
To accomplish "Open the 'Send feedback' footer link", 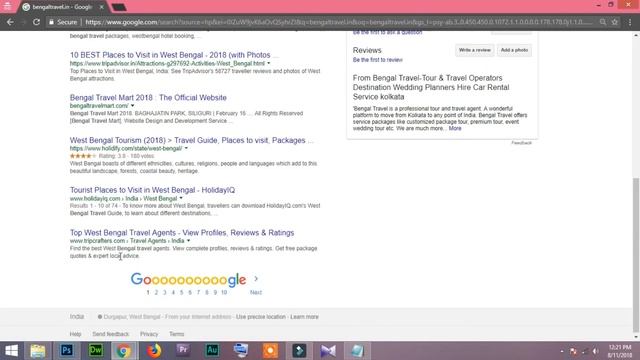I will pyautogui.click(x=111, y=334).
